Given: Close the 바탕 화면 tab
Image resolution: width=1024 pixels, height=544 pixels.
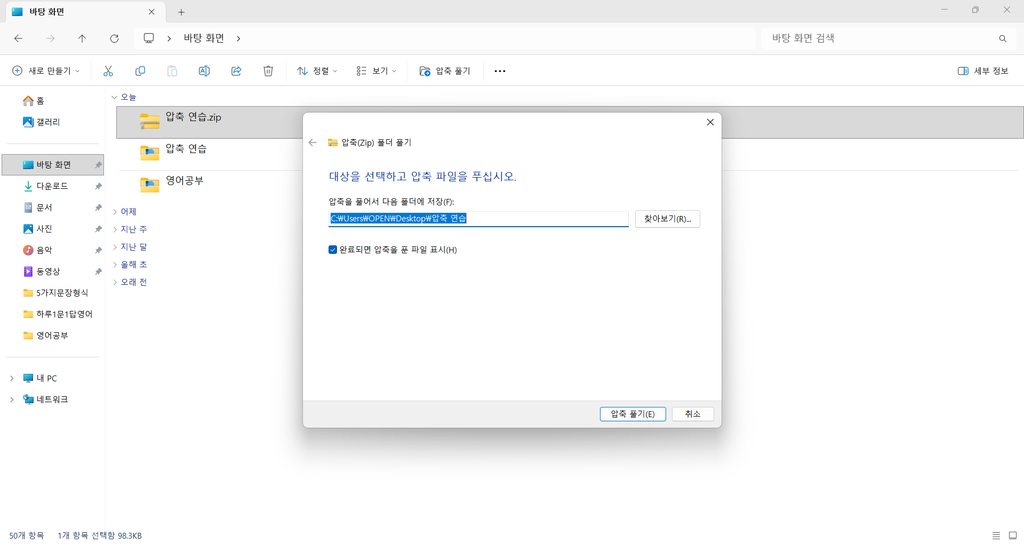Looking at the screenshot, I should tap(152, 12).
